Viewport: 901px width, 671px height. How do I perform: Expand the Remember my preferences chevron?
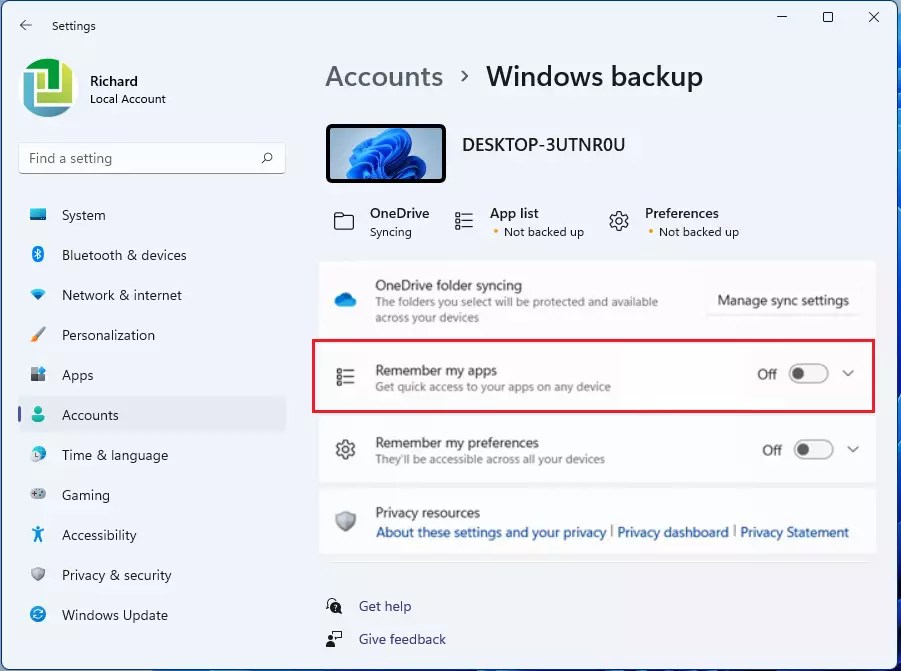(853, 449)
